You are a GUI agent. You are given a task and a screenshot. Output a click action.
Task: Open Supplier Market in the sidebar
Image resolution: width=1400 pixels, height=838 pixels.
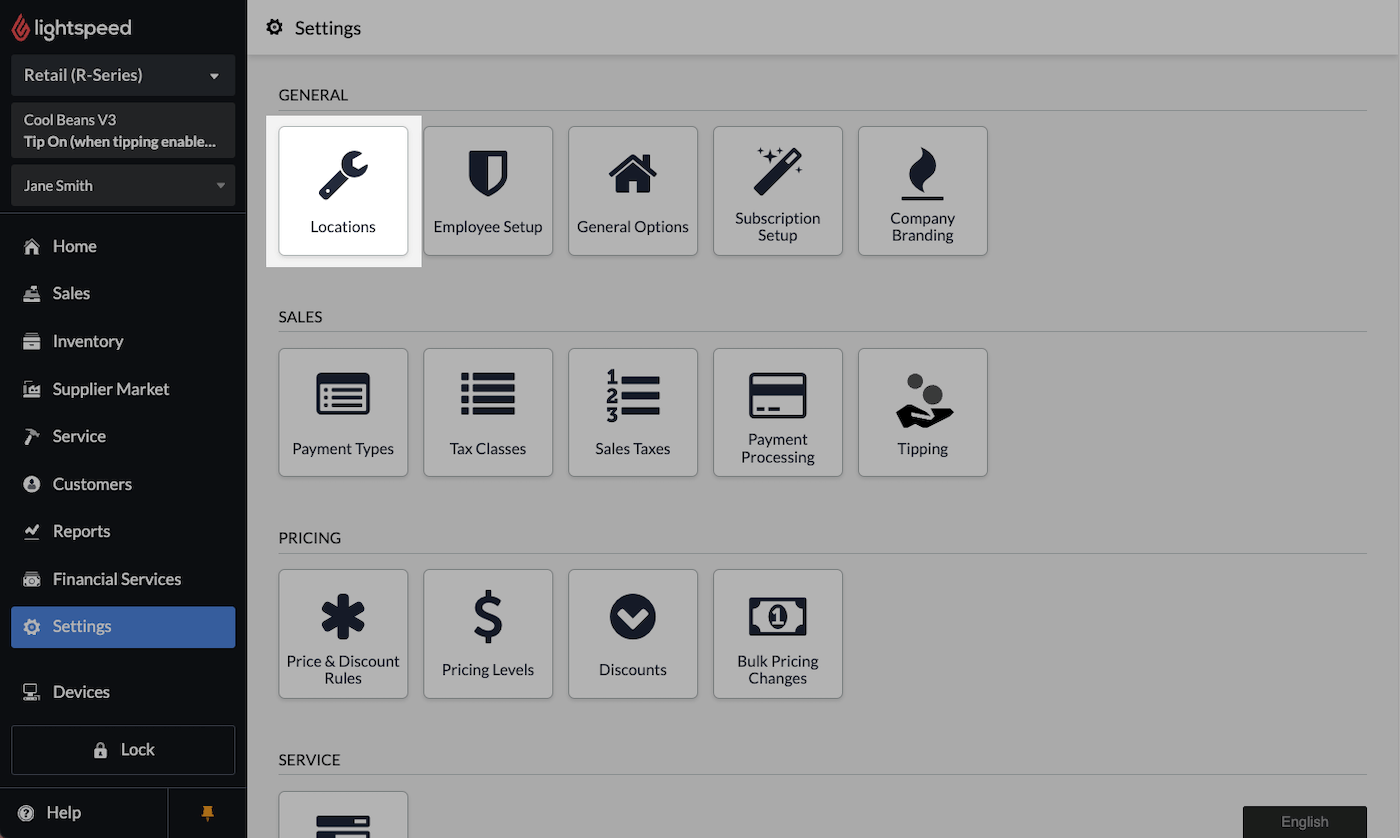point(123,389)
